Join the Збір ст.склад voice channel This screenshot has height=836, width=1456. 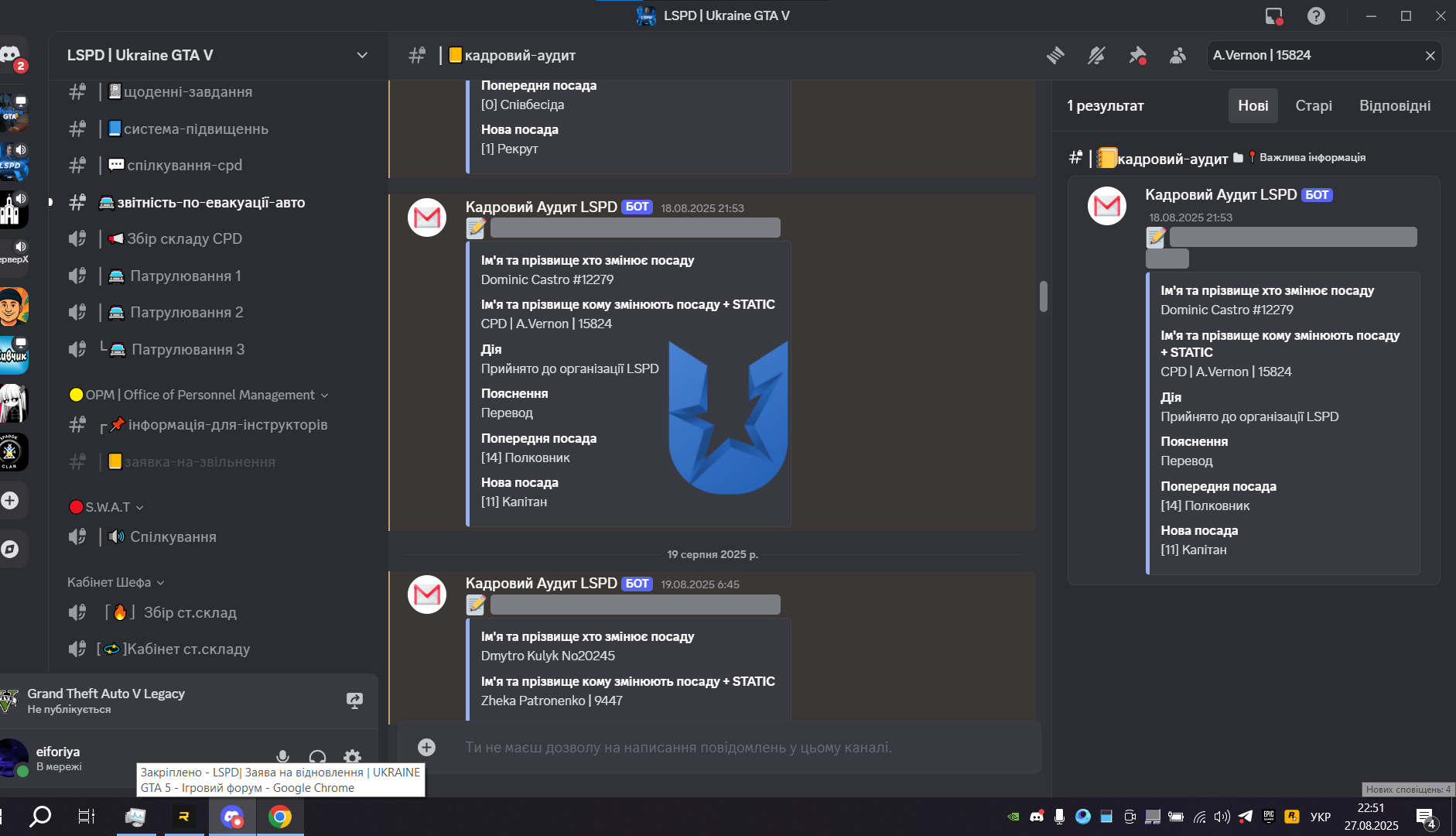[217, 612]
